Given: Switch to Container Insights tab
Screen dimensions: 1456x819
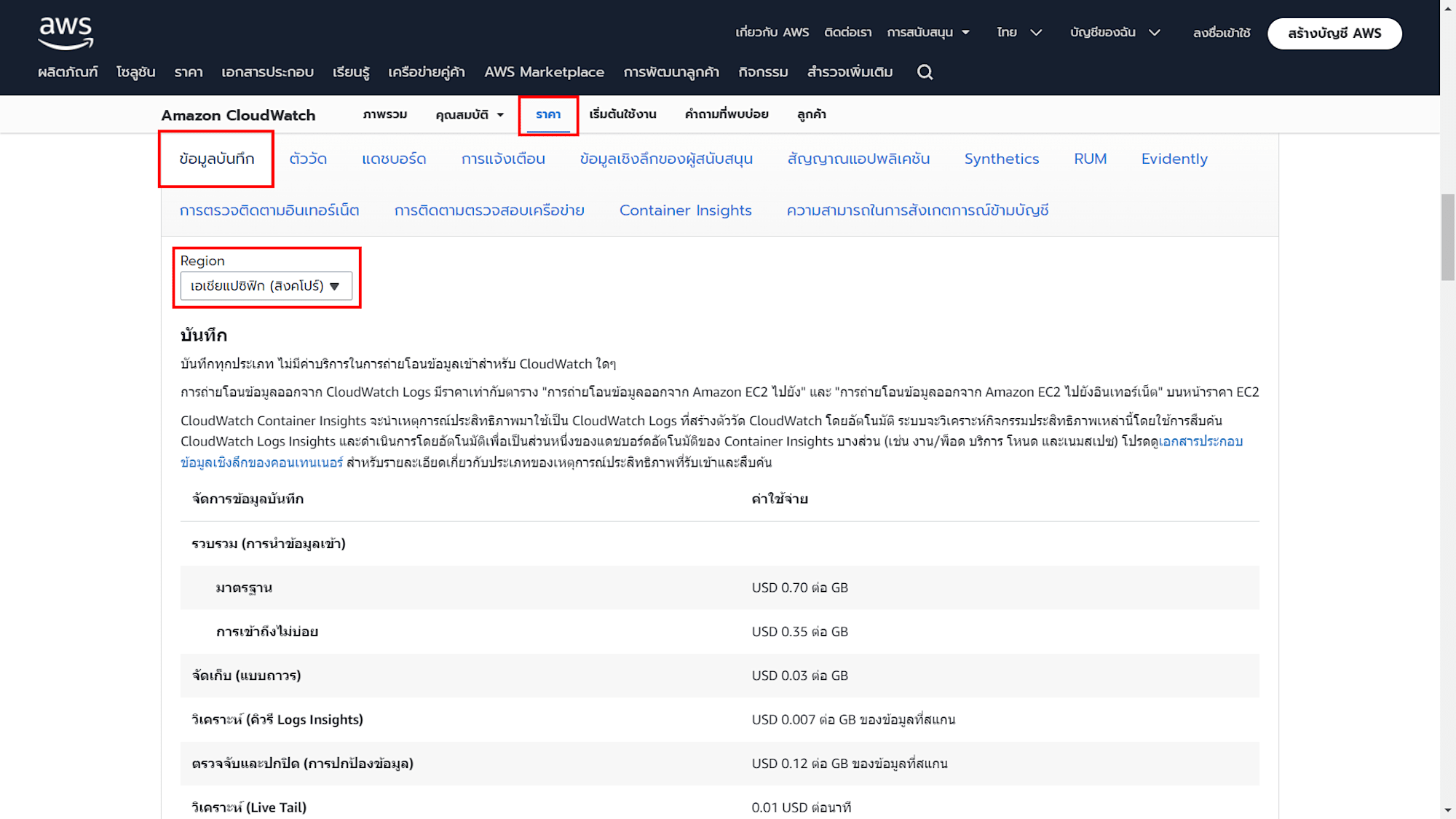Looking at the screenshot, I should tap(685, 210).
